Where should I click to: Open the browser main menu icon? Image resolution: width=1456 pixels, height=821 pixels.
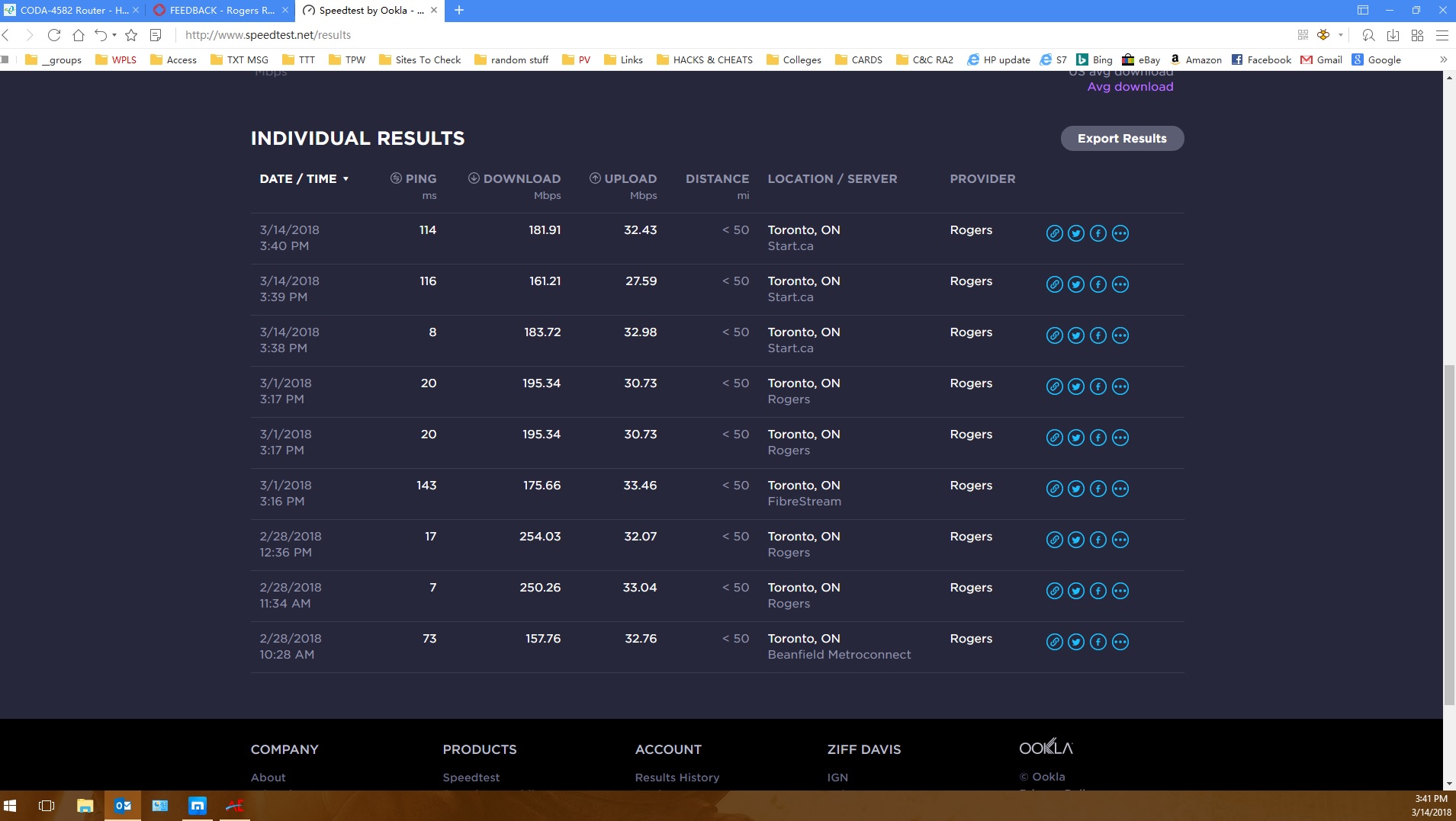pos(1442,35)
